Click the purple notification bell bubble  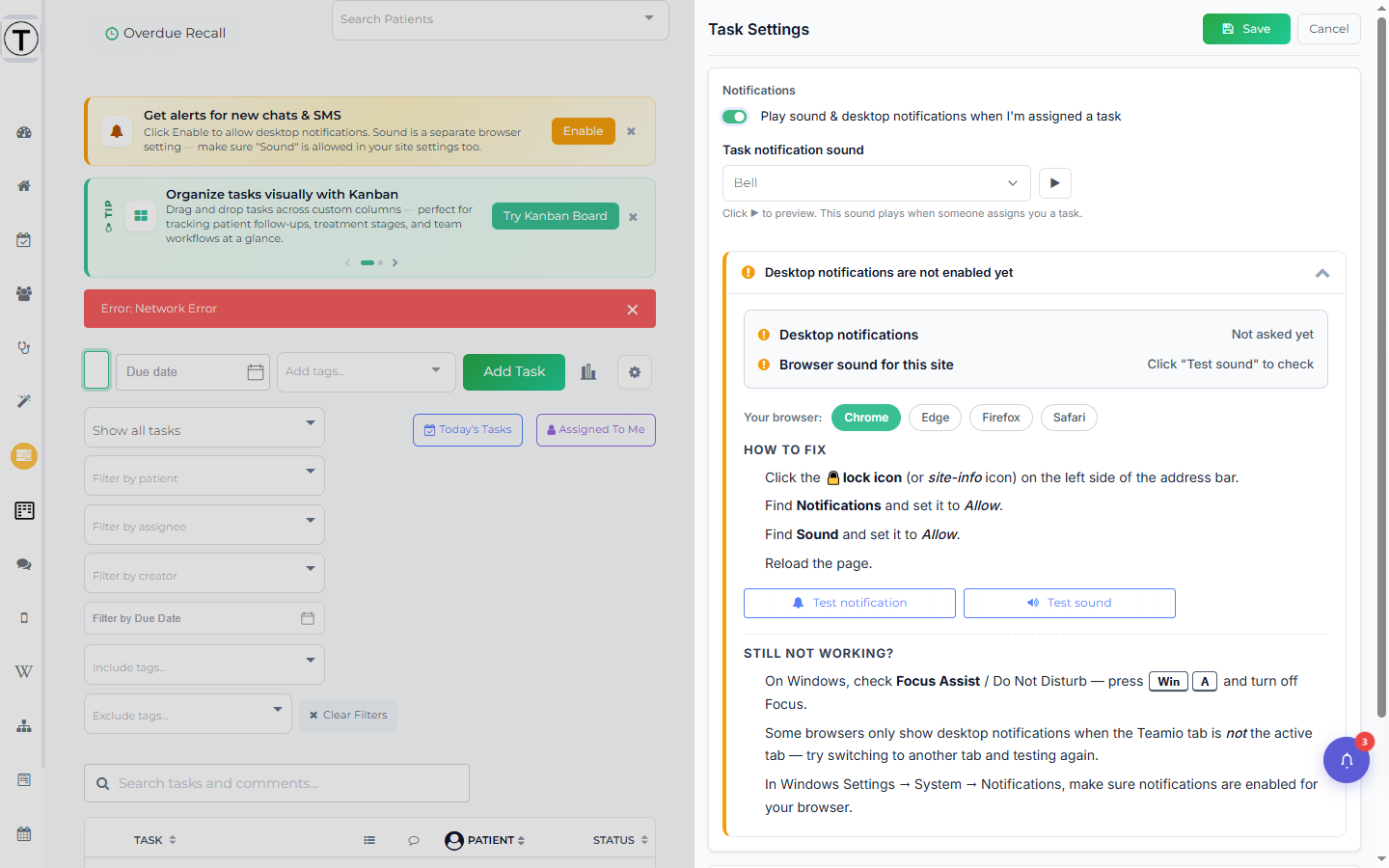1347,760
